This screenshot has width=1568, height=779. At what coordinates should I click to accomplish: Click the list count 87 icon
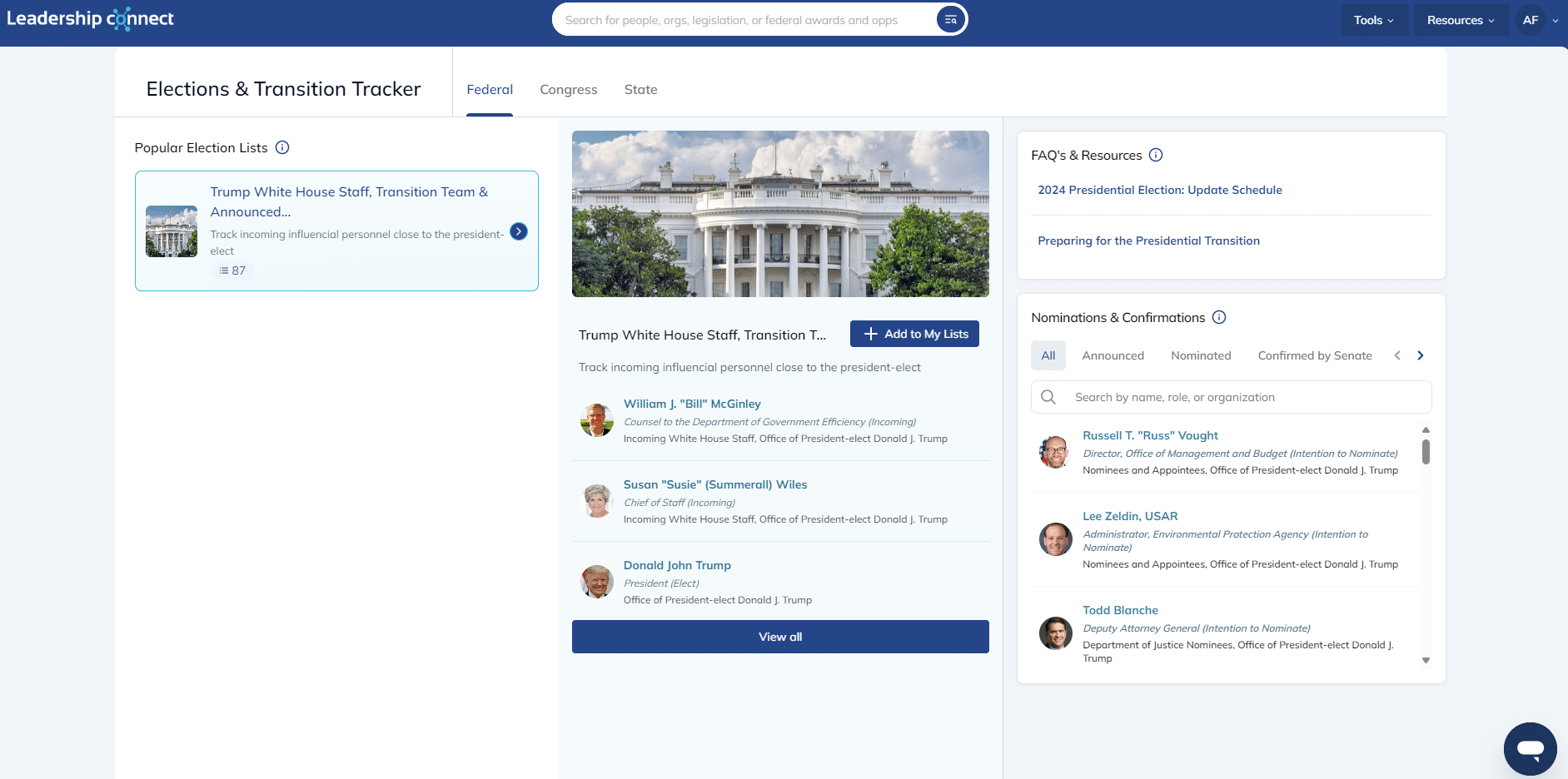pos(224,270)
